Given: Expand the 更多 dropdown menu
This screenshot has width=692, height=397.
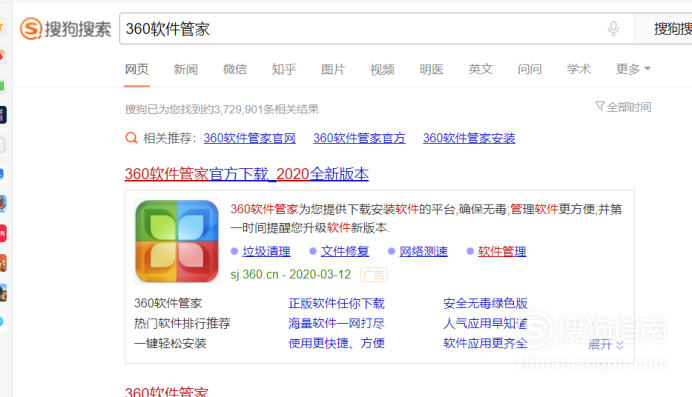Looking at the screenshot, I should click(633, 69).
